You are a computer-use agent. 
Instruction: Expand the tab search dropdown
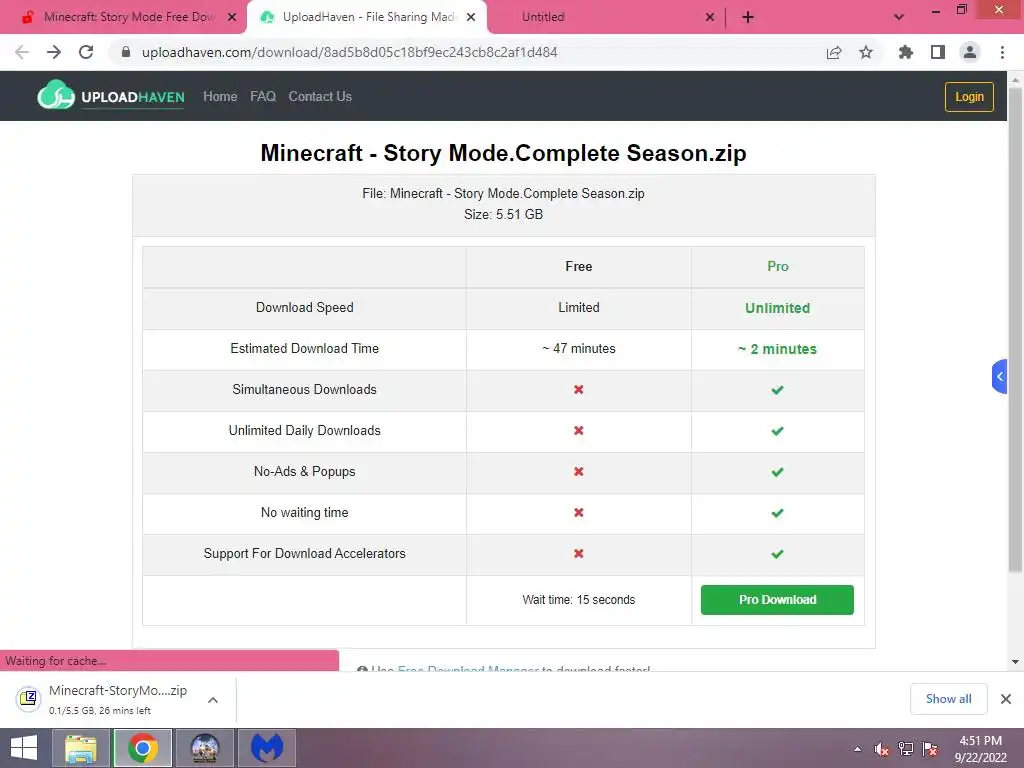pyautogui.click(x=899, y=17)
